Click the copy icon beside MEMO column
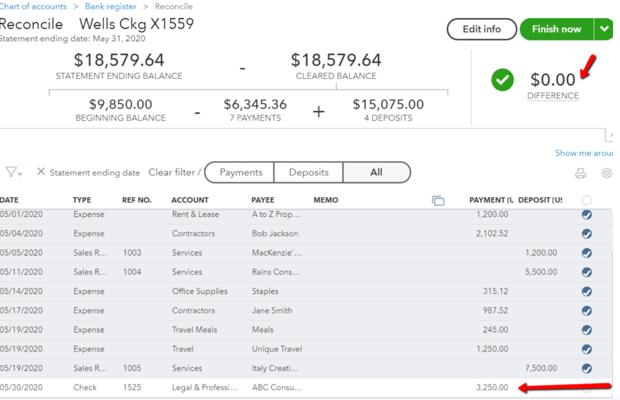 click(438, 200)
